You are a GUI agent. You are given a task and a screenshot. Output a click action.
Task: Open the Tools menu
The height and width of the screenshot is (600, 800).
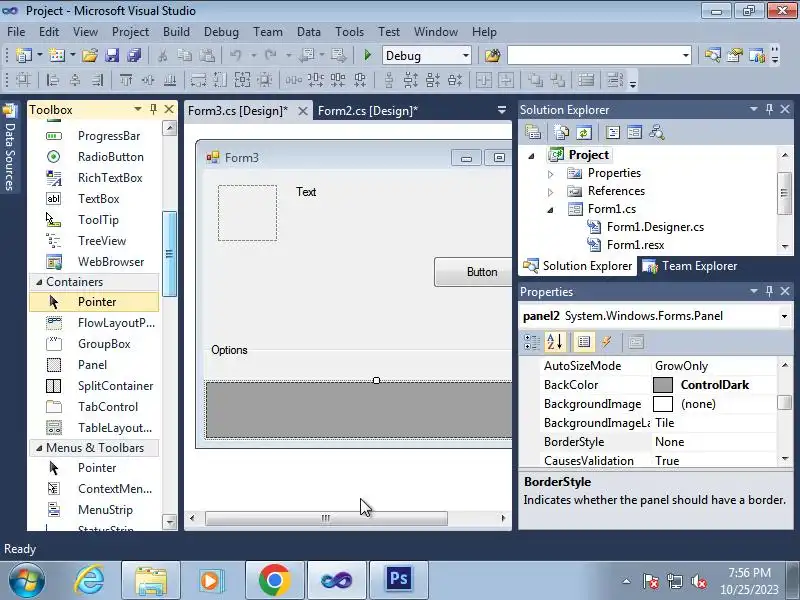coord(349,32)
